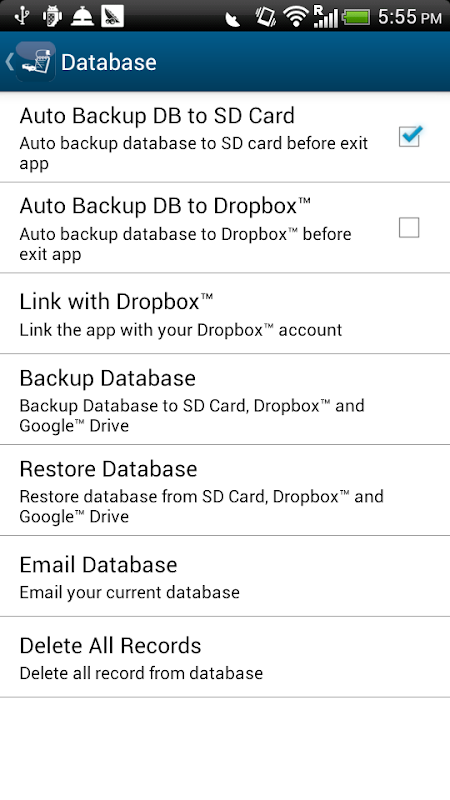The width and height of the screenshot is (450, 800).
Task: Uncheck the Auto Backup DB to SD Card checkbox
Action: 410,136
